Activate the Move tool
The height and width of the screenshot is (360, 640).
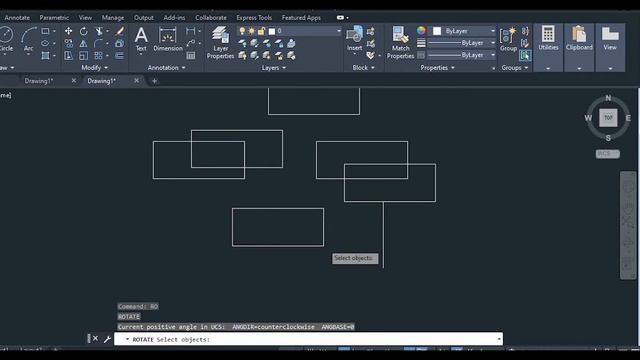[68, 31]
